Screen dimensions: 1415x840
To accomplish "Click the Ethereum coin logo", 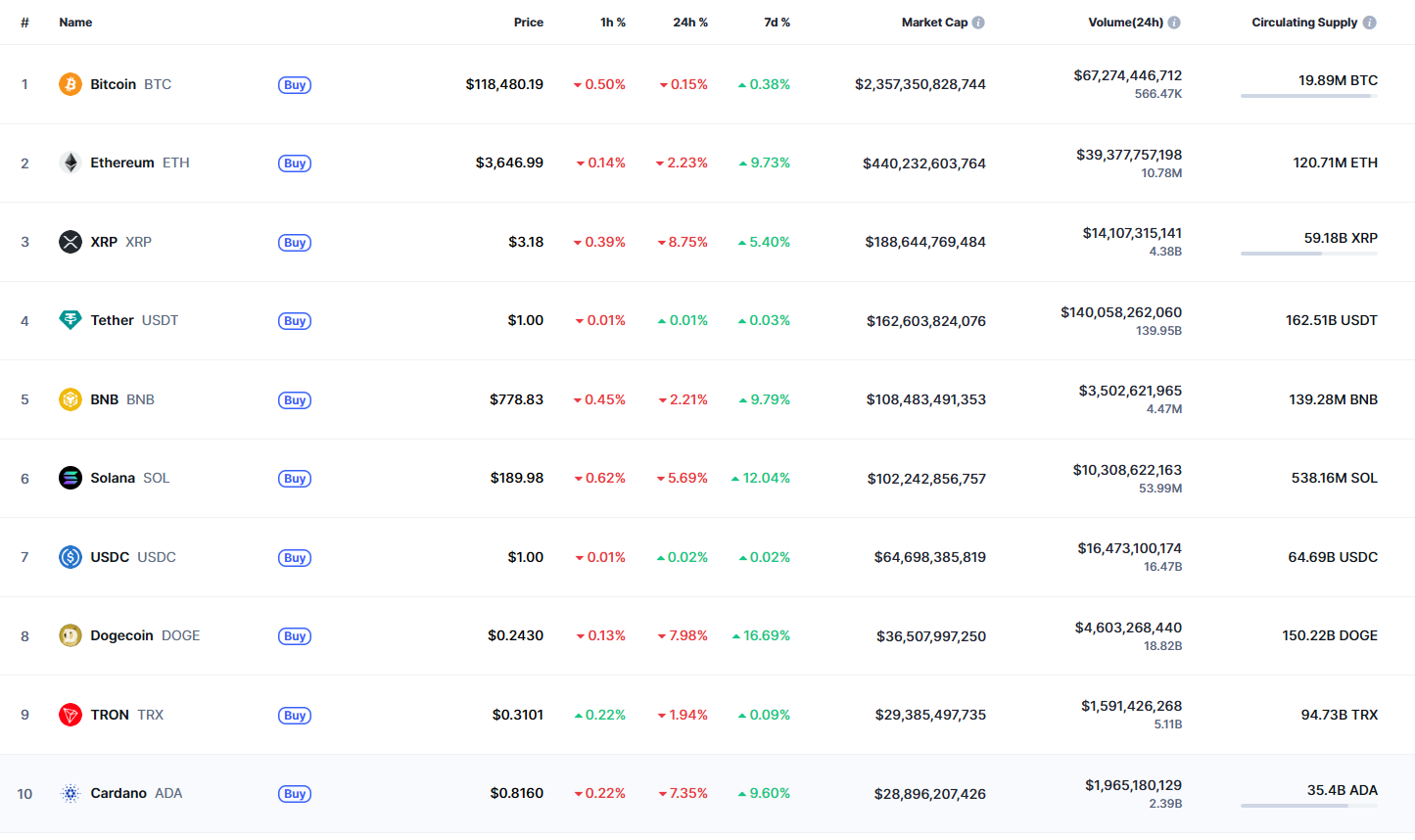I will 71,163.
